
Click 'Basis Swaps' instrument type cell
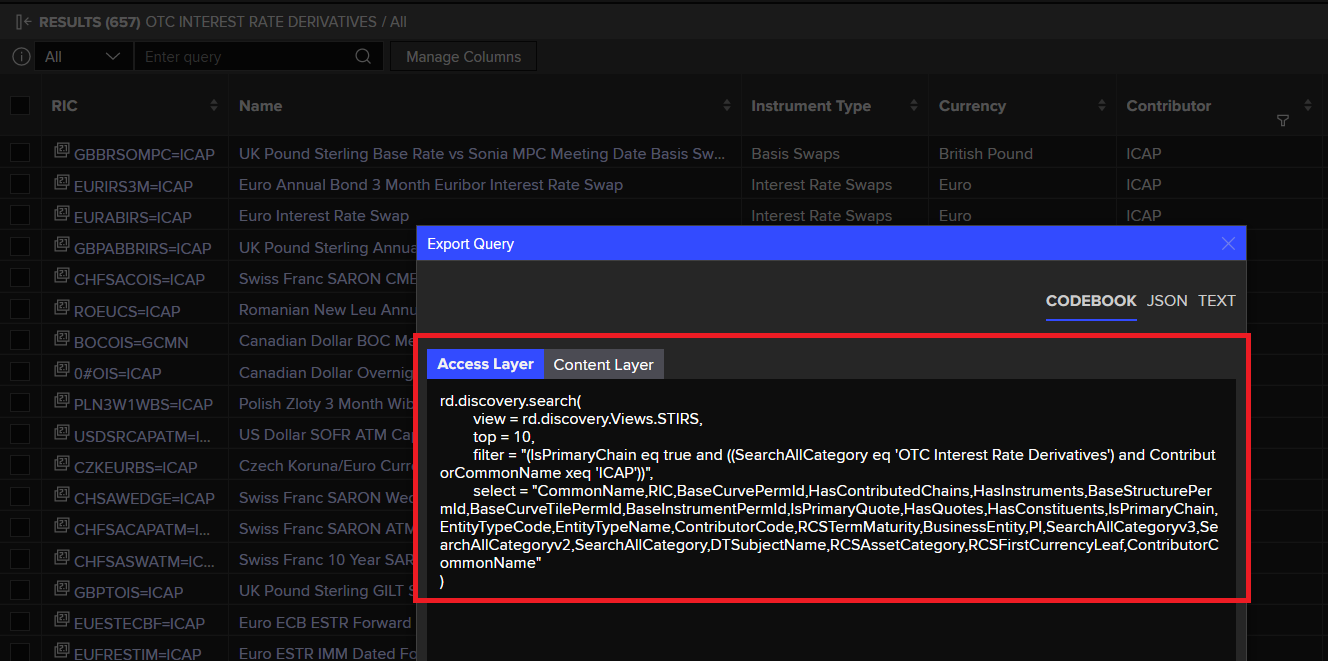coord(795,154)
